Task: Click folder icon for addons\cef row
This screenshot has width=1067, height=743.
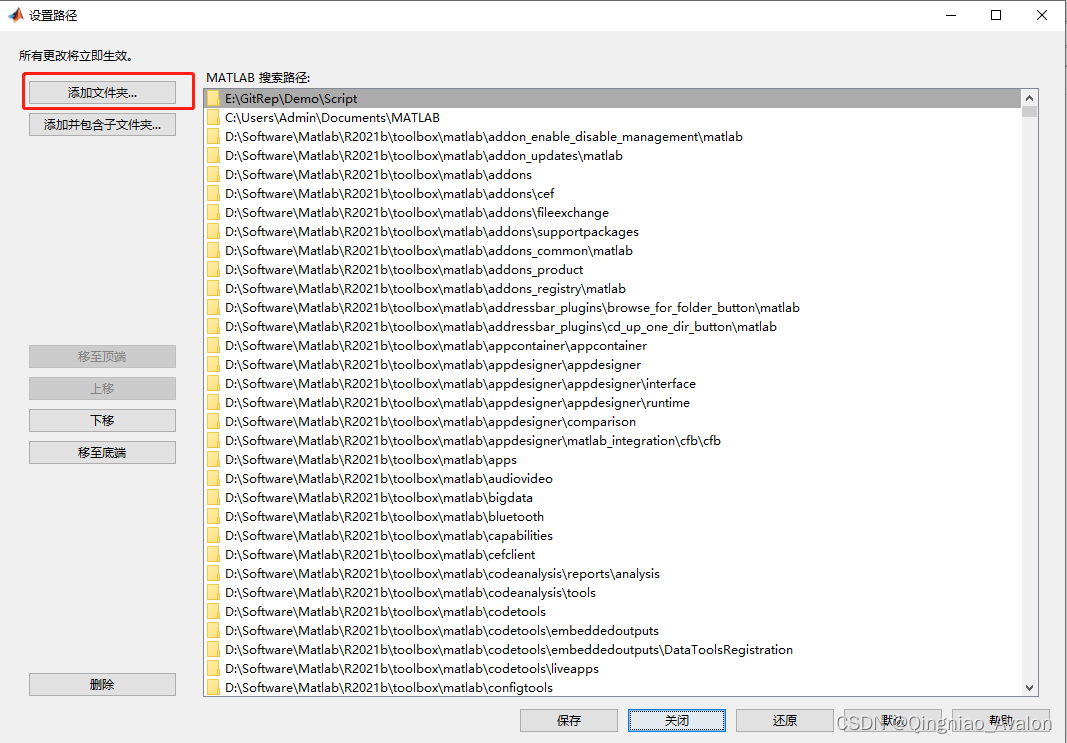Action: pos(214,194)
